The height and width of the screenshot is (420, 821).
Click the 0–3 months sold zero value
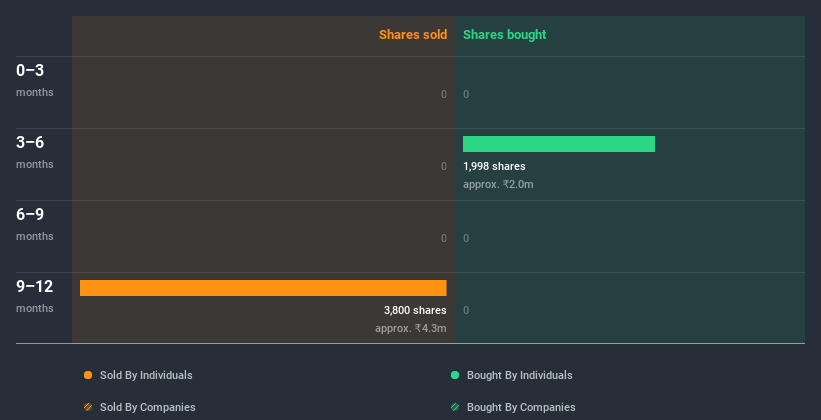[444, 94]
